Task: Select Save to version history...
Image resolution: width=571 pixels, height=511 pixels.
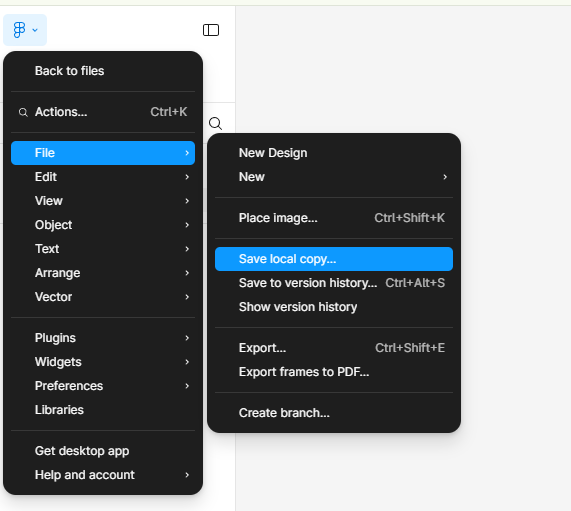Action: (334, 283)
